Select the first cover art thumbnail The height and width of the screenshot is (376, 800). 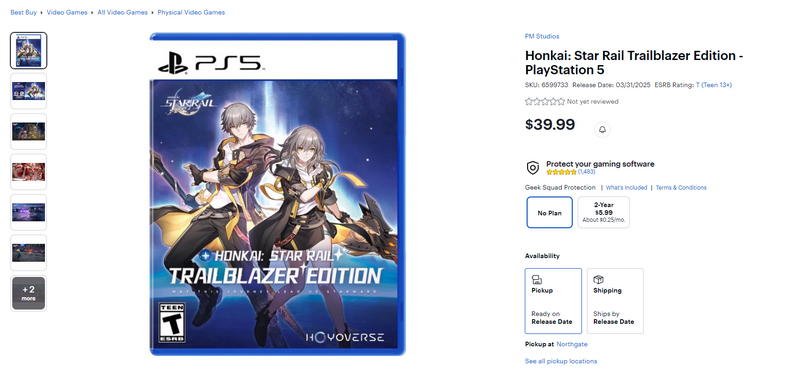tap(29, 51)
